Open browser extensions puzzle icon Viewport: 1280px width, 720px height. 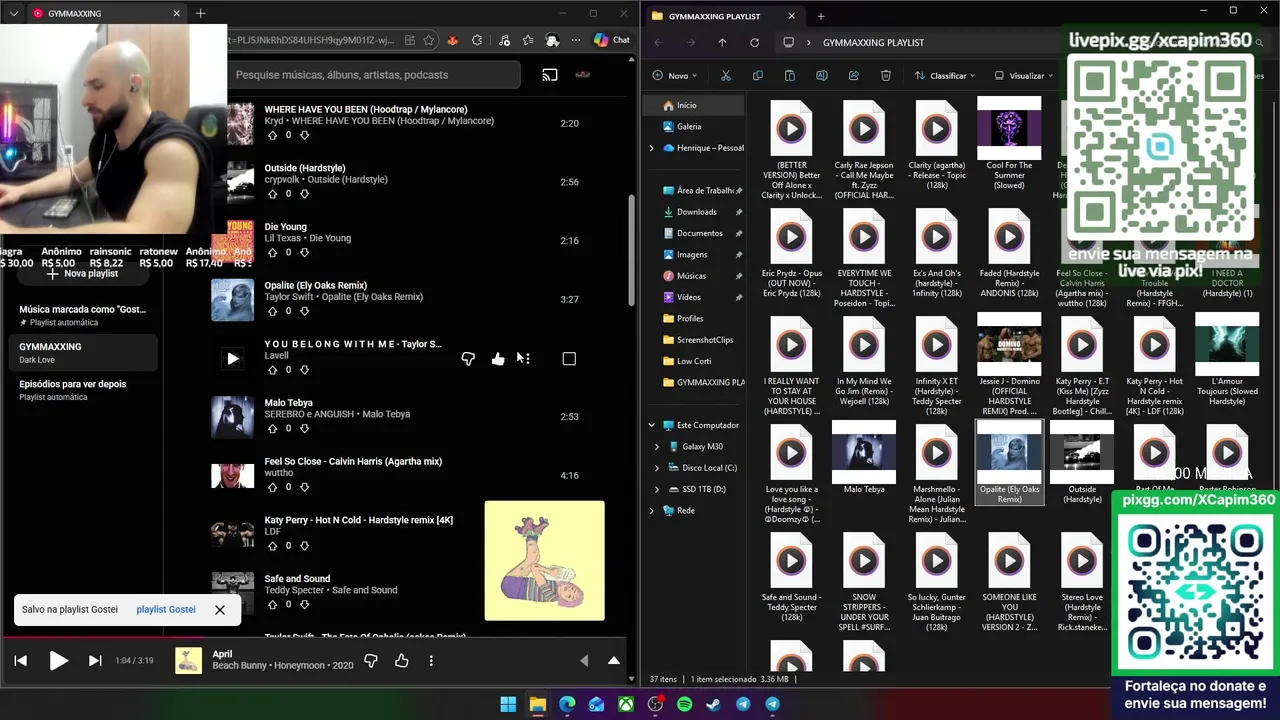477,40
